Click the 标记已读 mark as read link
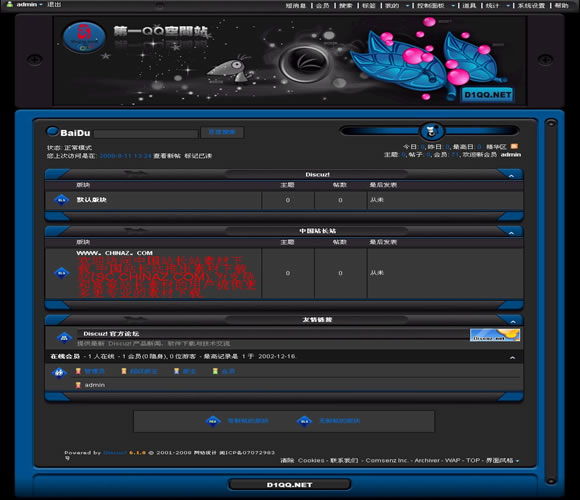Viewport: 580px width, 500px height. (198, 156)
